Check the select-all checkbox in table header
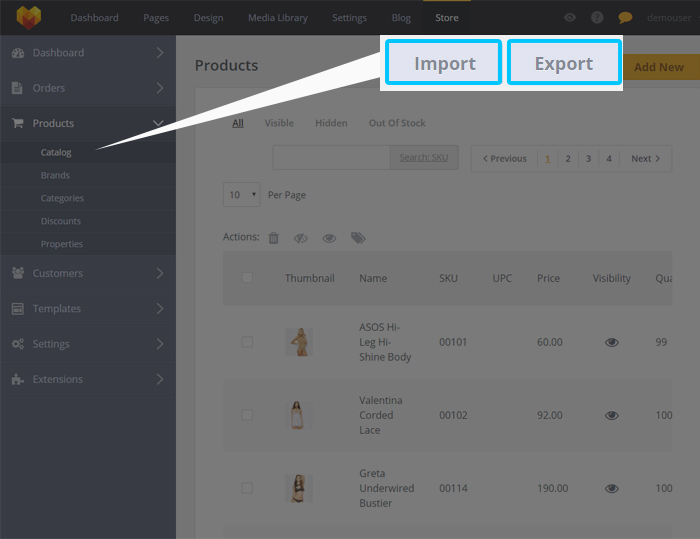The image size is (700, 539). tap(247, 278)
